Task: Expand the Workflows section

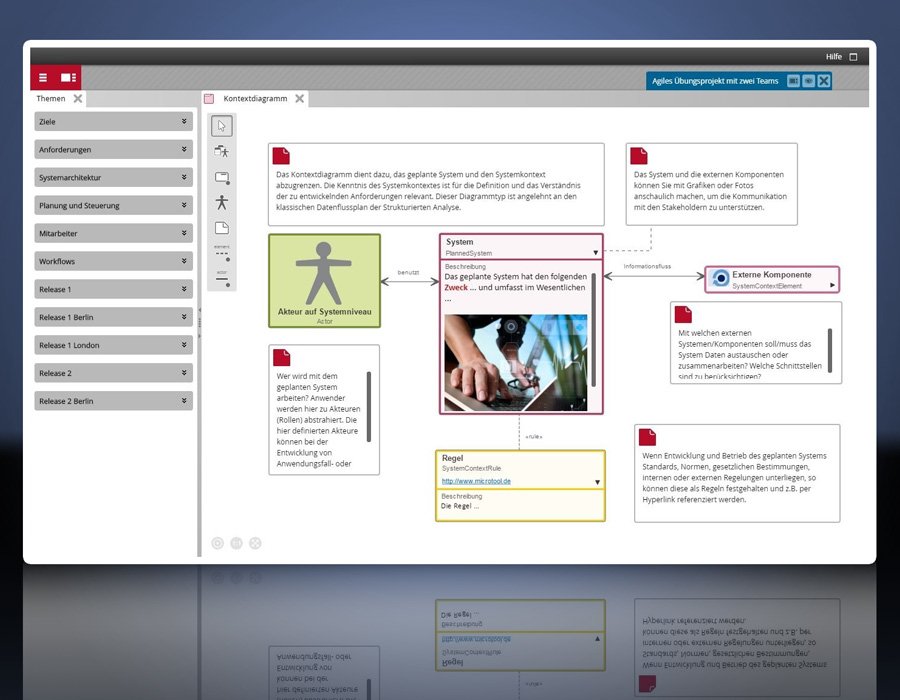Action: (x=184, y=261)
